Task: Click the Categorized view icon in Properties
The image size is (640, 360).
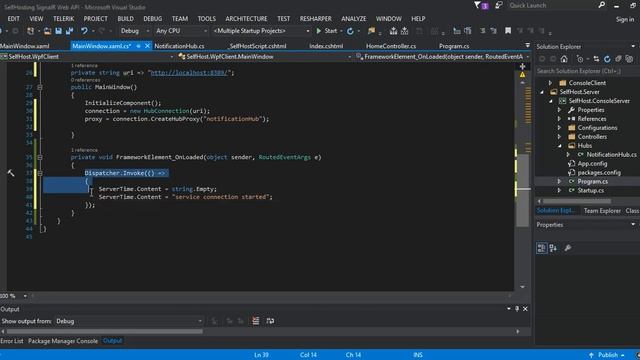Action: (542, 248)
